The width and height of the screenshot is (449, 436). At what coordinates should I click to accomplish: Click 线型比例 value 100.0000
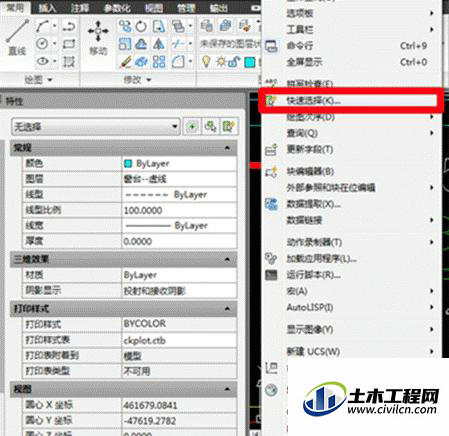pyautogui.click(x=179, y=210)
